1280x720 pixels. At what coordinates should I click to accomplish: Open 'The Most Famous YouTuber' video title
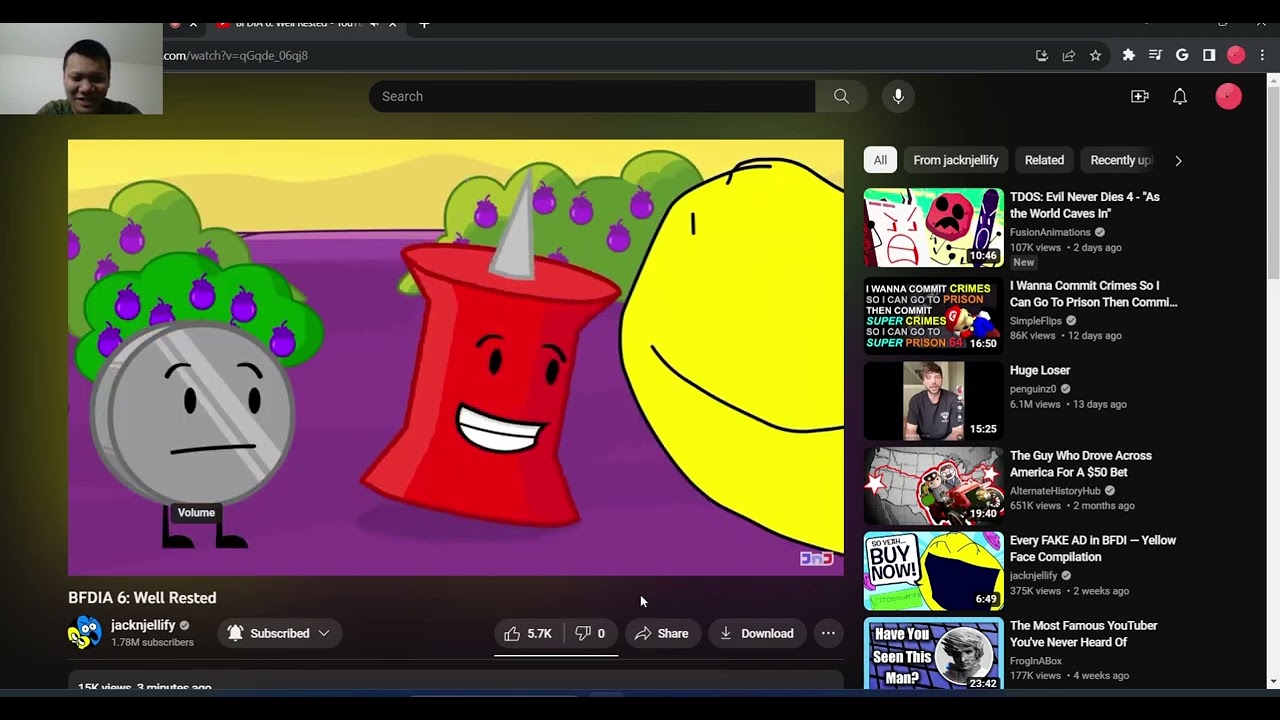pyautogui.click(x=1084, y=634)
